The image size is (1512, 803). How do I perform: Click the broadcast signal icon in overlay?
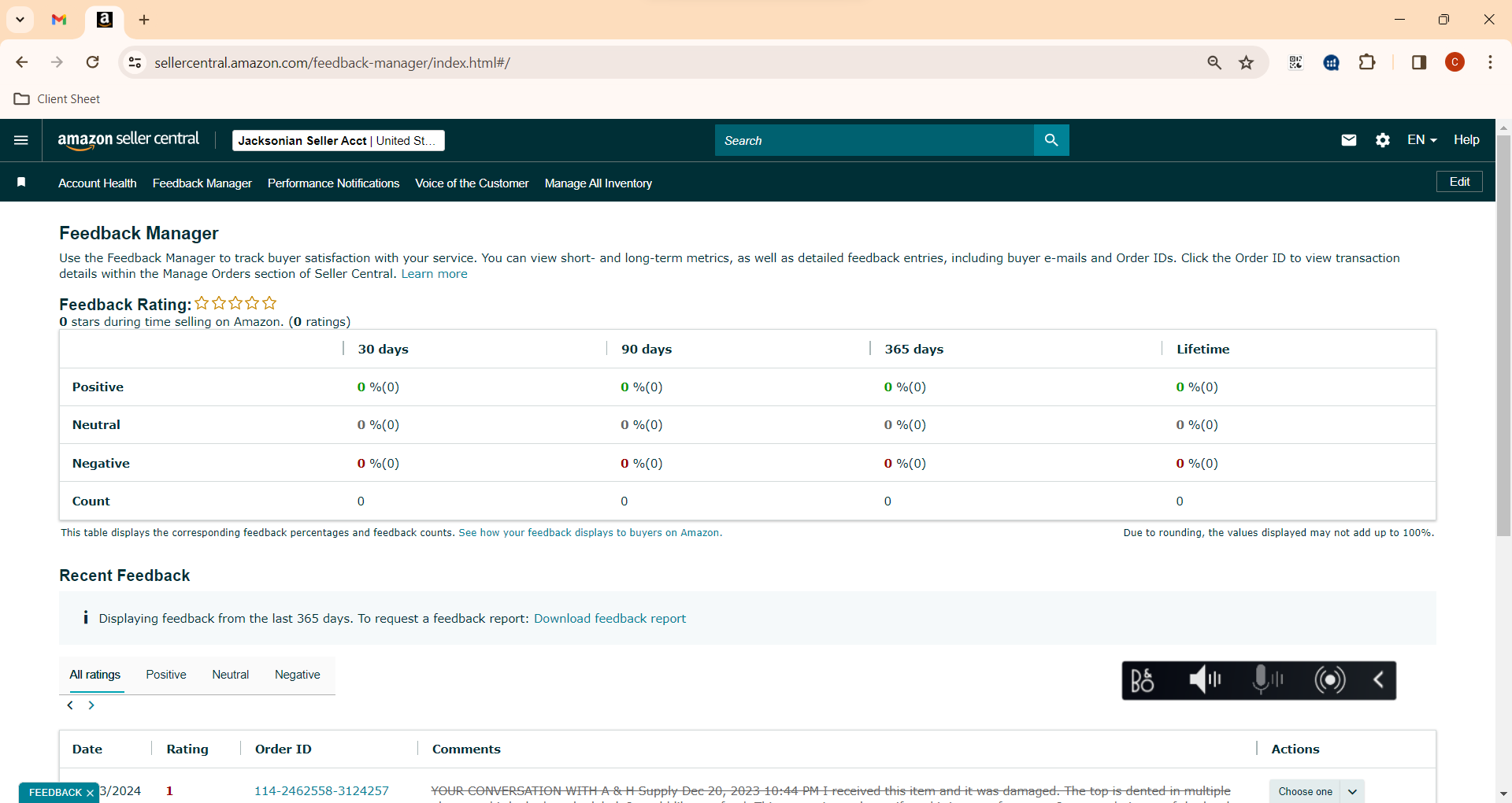(x=1330, y=680)
